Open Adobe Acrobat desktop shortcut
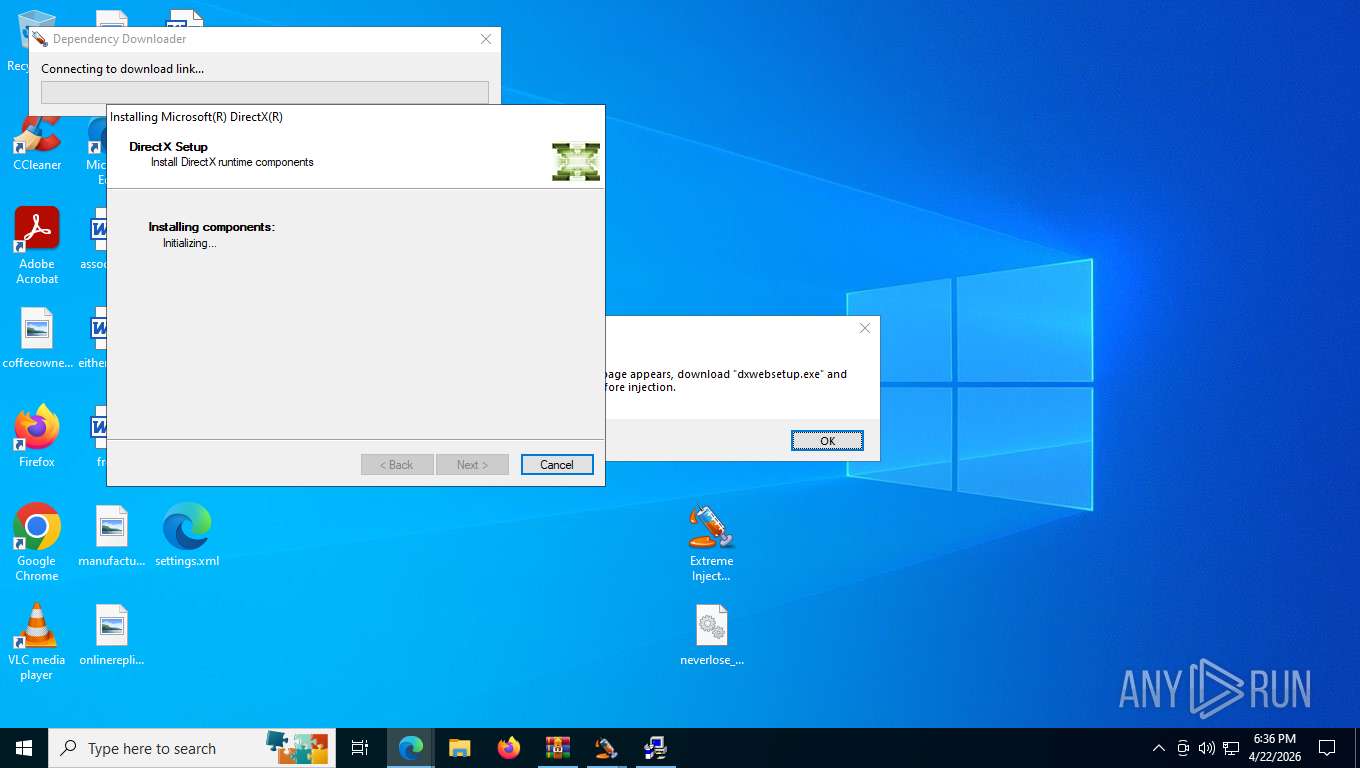Image resolution: width=1360 pixels, height=768 pixels. (37, 246)
